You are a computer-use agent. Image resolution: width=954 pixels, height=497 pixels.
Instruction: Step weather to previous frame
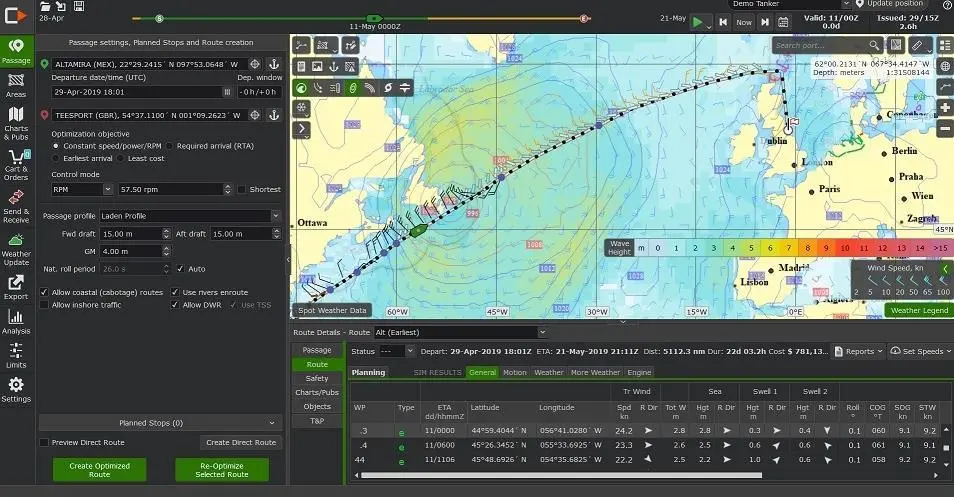tap(723, 22)
